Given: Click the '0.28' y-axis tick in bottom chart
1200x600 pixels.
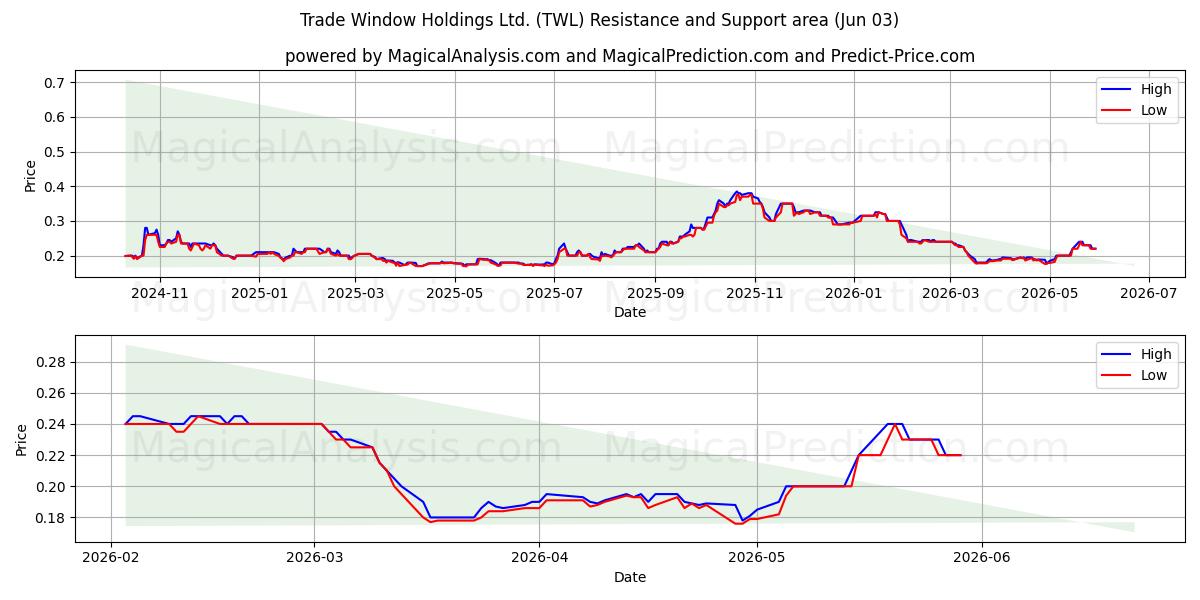Looking at the screenshot, I should (53, 362).
